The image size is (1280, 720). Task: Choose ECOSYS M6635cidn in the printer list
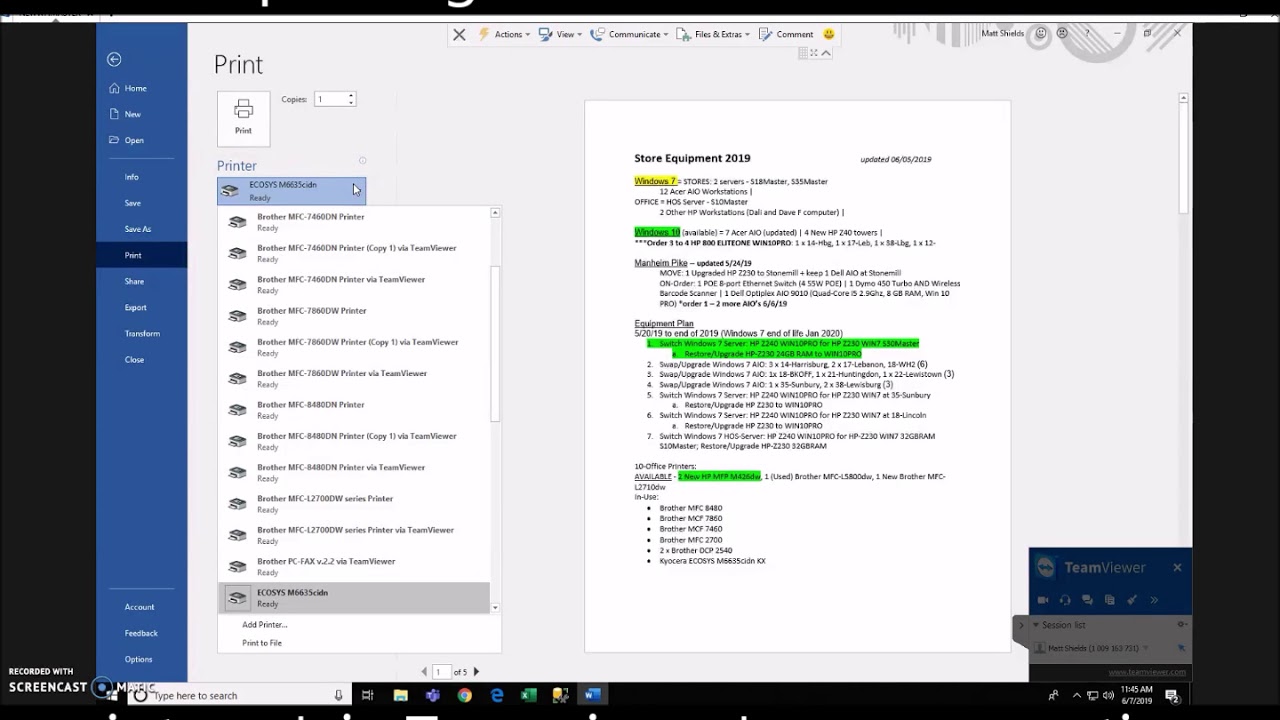[354, 598]
